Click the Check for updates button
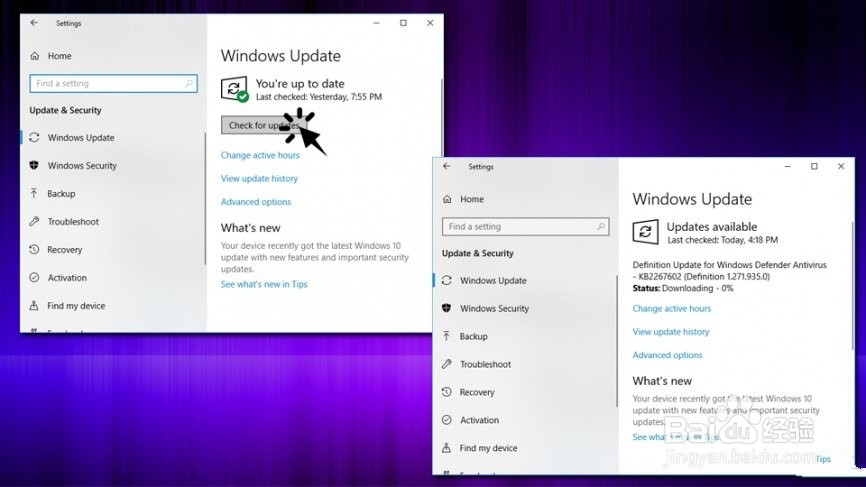866x487 pixels. click(263, 125)
